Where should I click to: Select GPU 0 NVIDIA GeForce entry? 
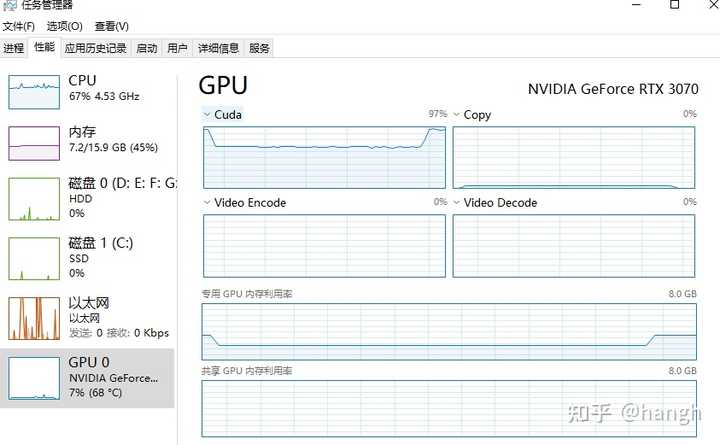coord(34,377)
